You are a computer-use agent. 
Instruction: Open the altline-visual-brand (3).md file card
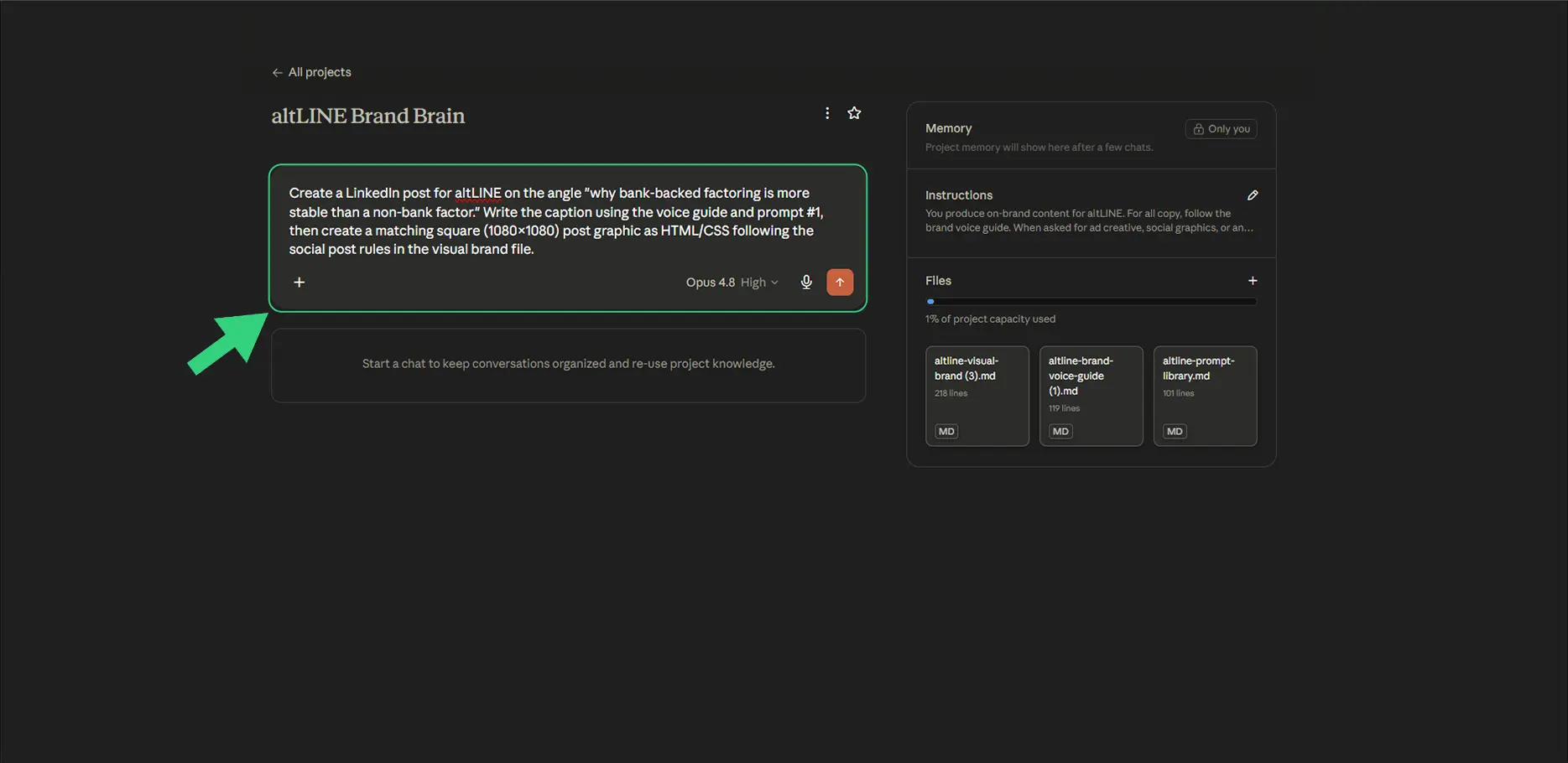click(x=977, y=396)
